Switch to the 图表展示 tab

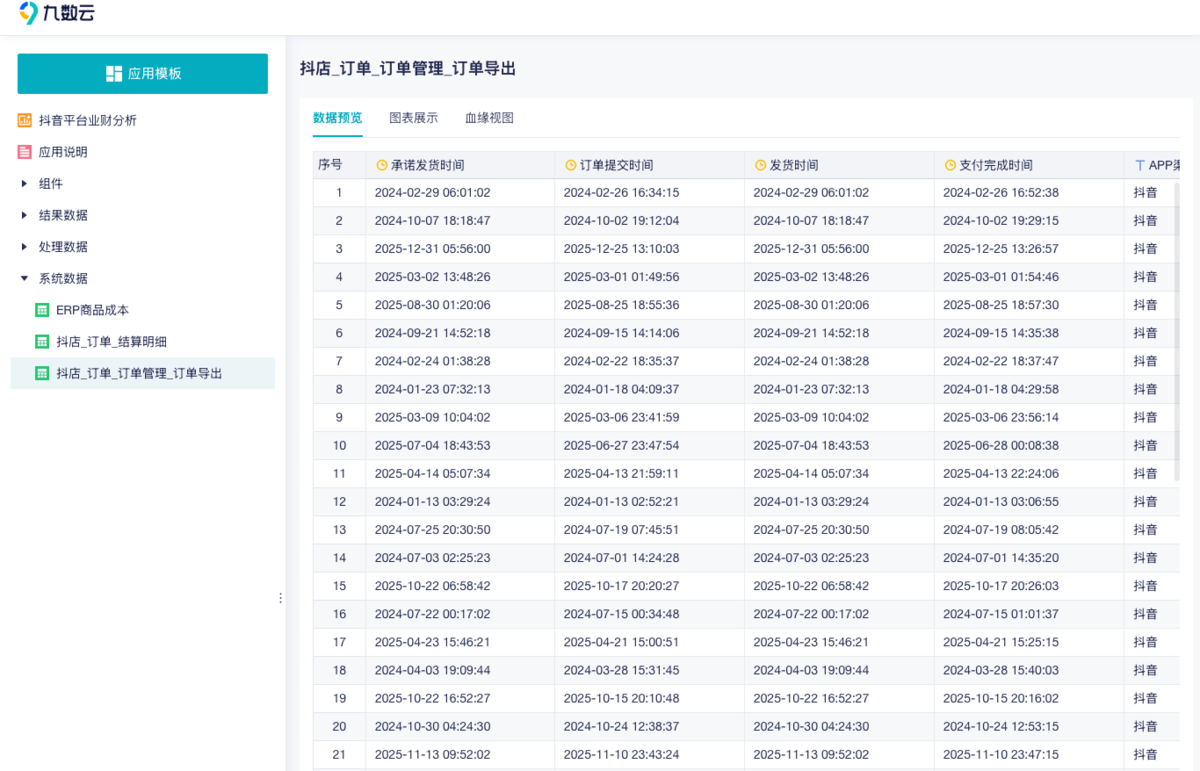pos(414,118)
